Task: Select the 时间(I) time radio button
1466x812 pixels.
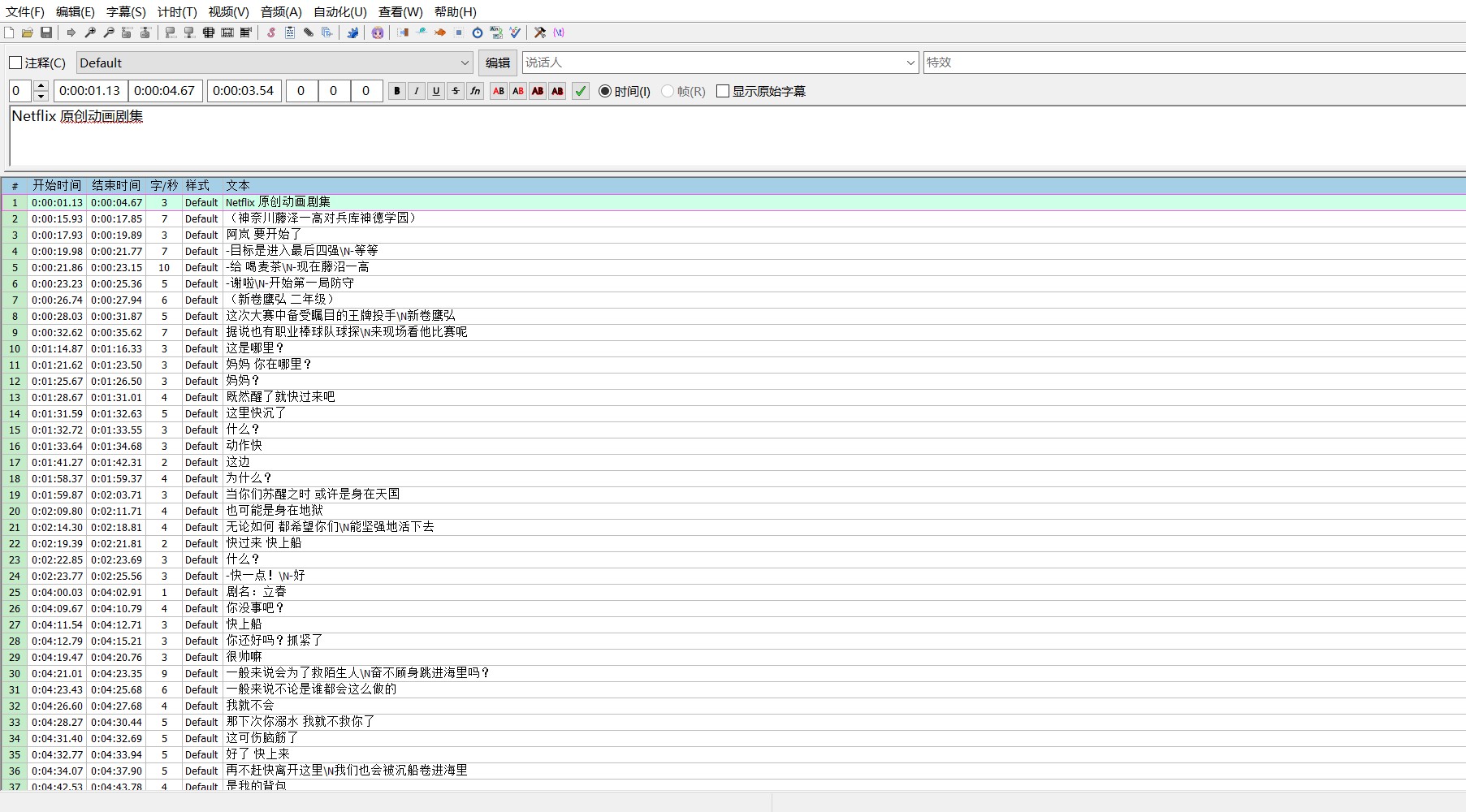Action: [x=605, y=91]
